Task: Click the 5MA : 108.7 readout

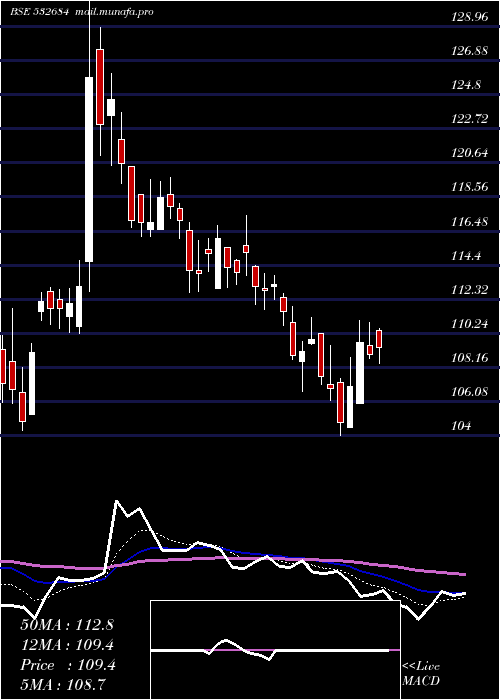Action: (63, 685)
